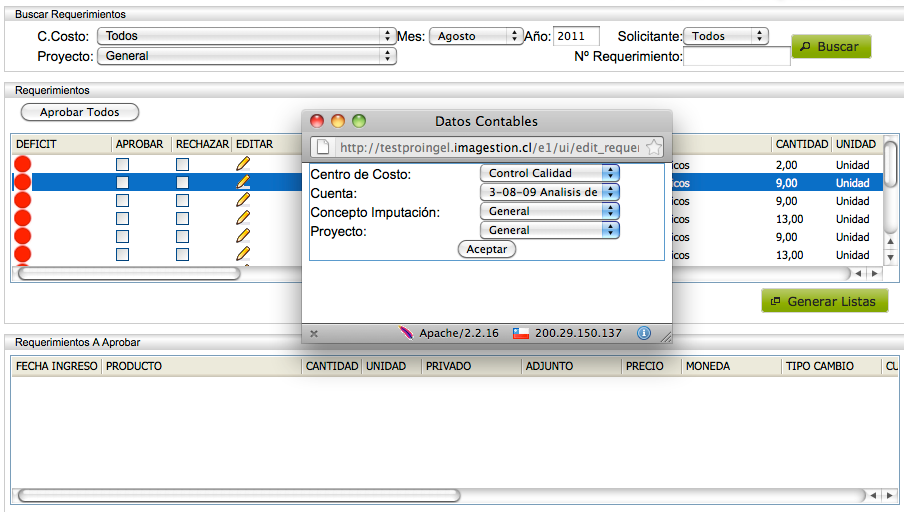Screen dimensions: 904x512
Task: Click UNIDAD header in Requerimientos A Aprobar table
Action: [x=391, y=366]
